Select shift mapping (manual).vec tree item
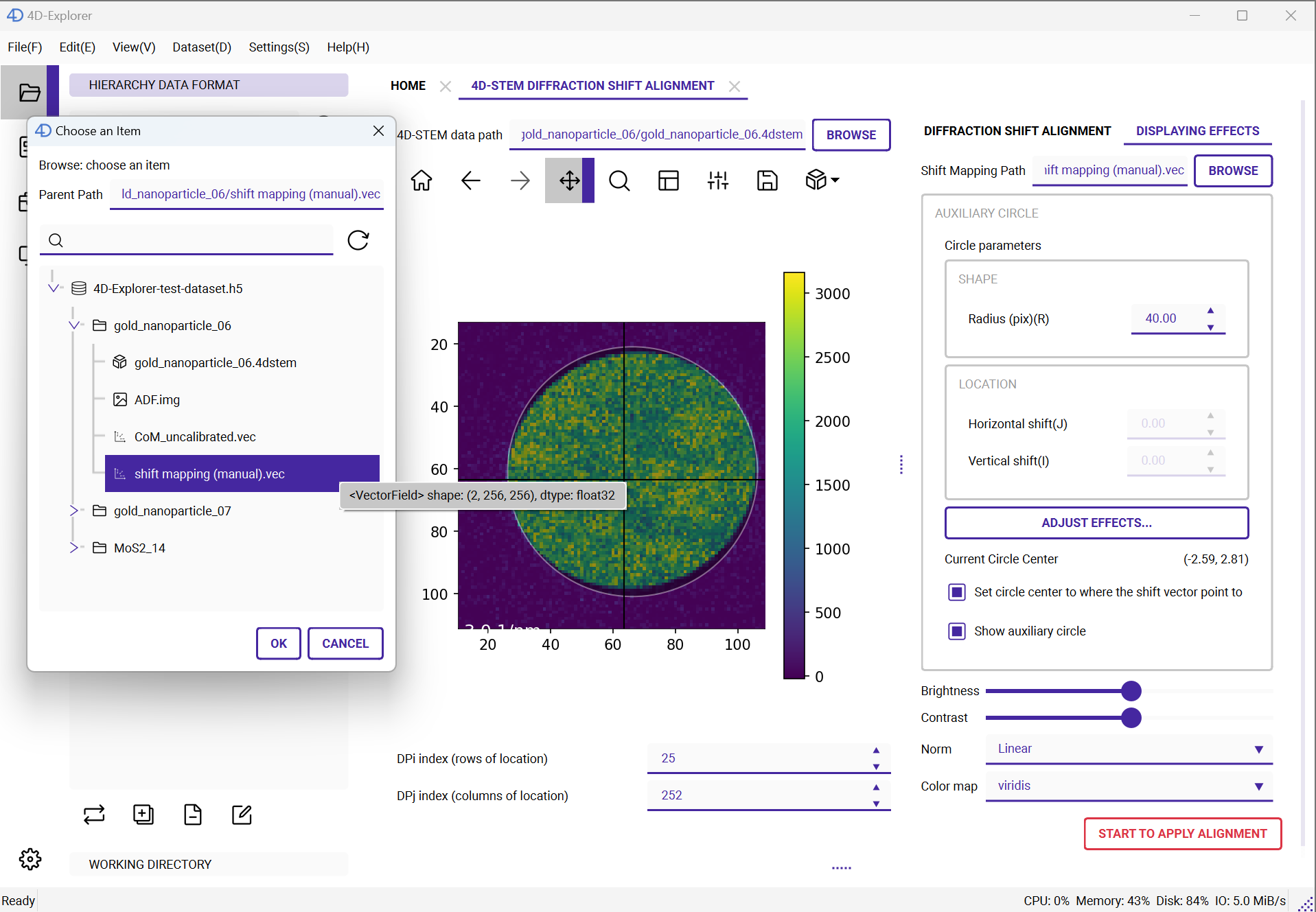 (242, 473)
